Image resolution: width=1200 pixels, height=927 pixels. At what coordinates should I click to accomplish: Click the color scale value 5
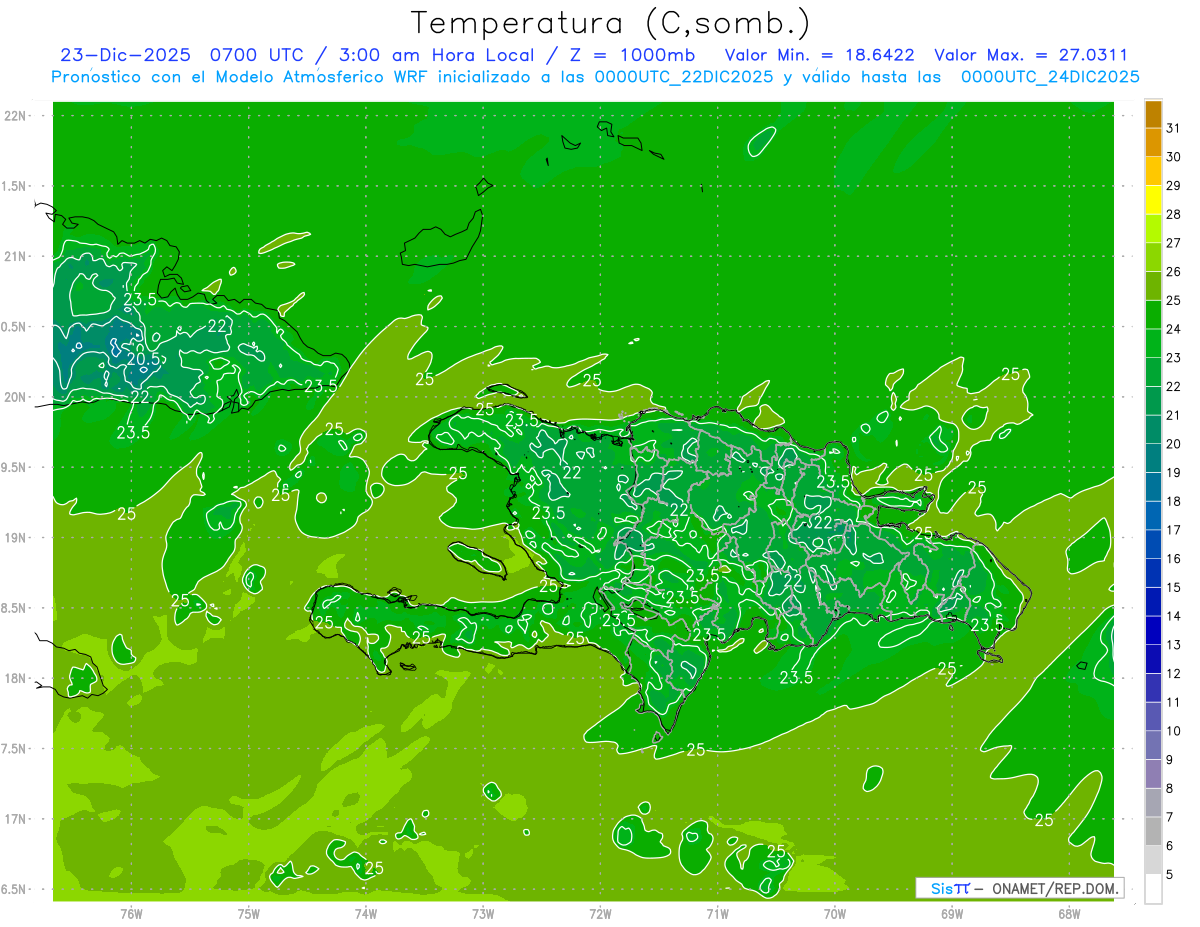[1170, 874]
